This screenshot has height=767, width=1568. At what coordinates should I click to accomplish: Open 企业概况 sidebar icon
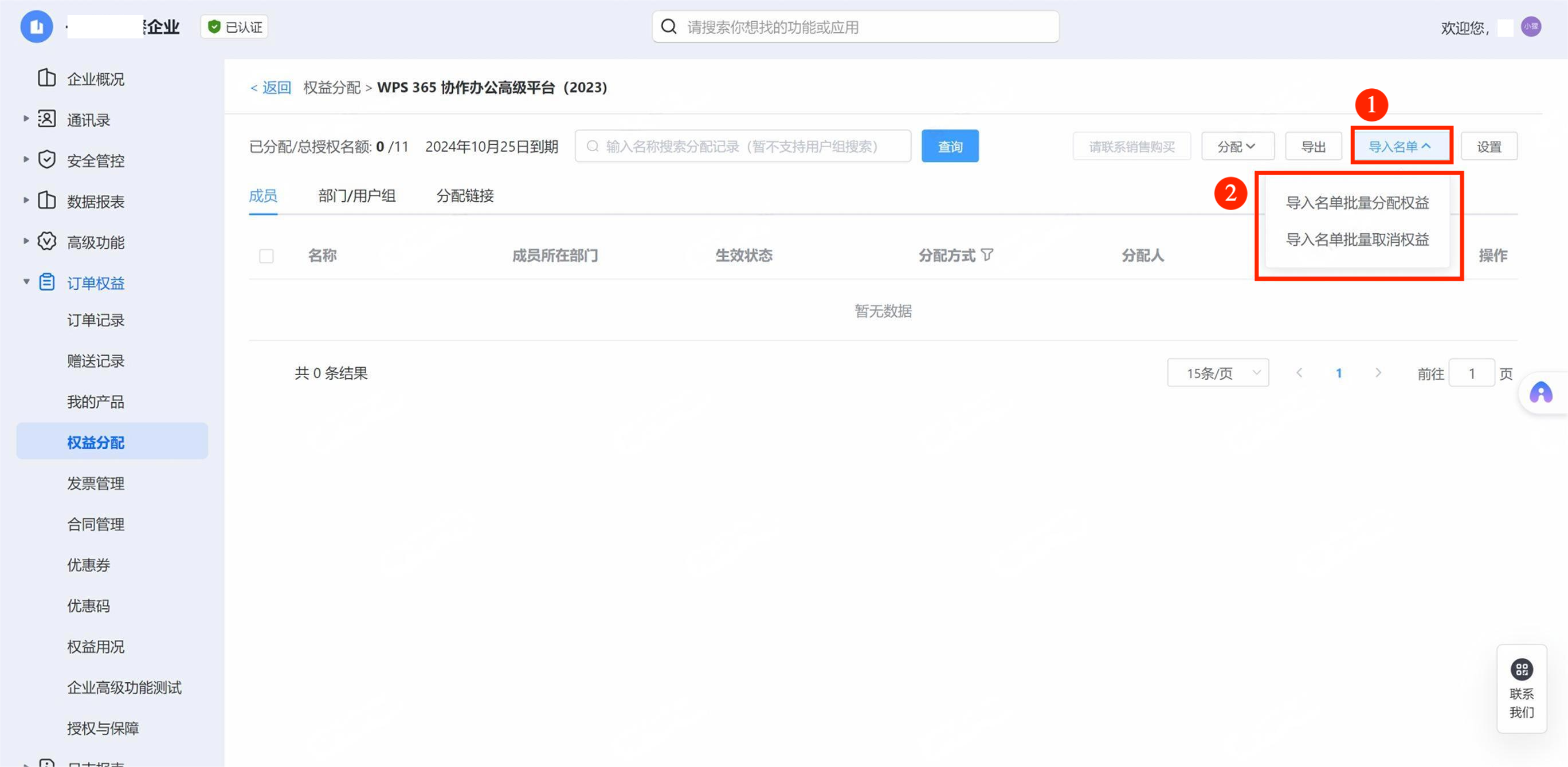tap(47, 78)
